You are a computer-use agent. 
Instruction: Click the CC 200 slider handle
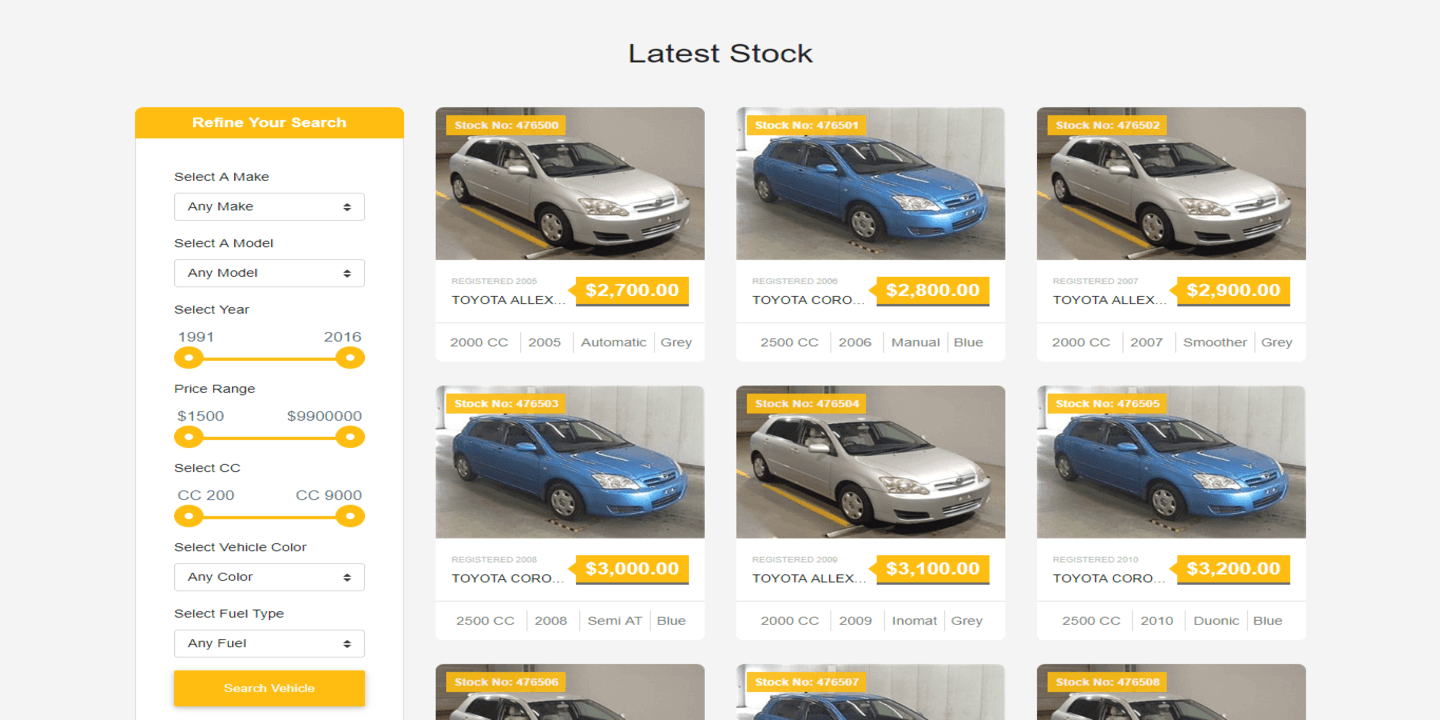coord(188,516)
